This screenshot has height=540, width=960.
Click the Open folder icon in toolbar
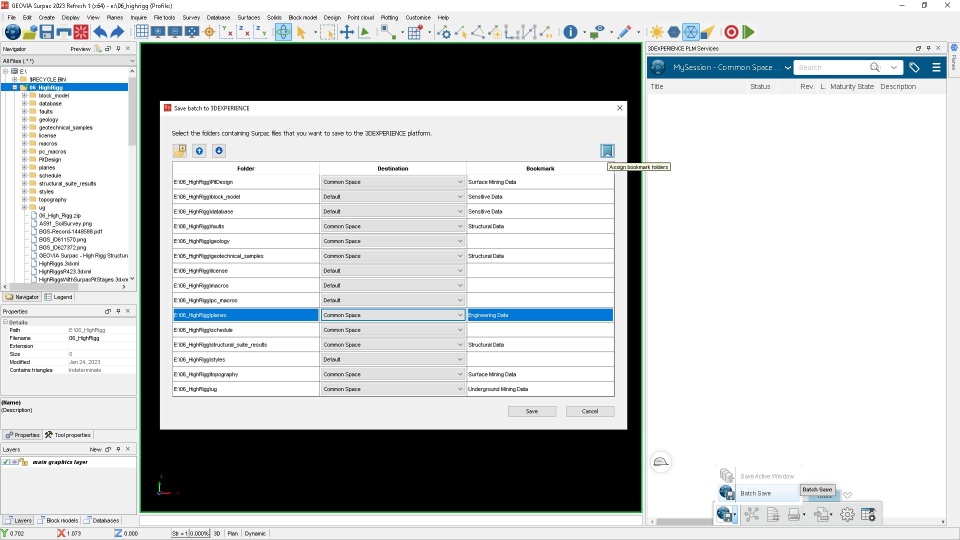click(x=29, y=32)
